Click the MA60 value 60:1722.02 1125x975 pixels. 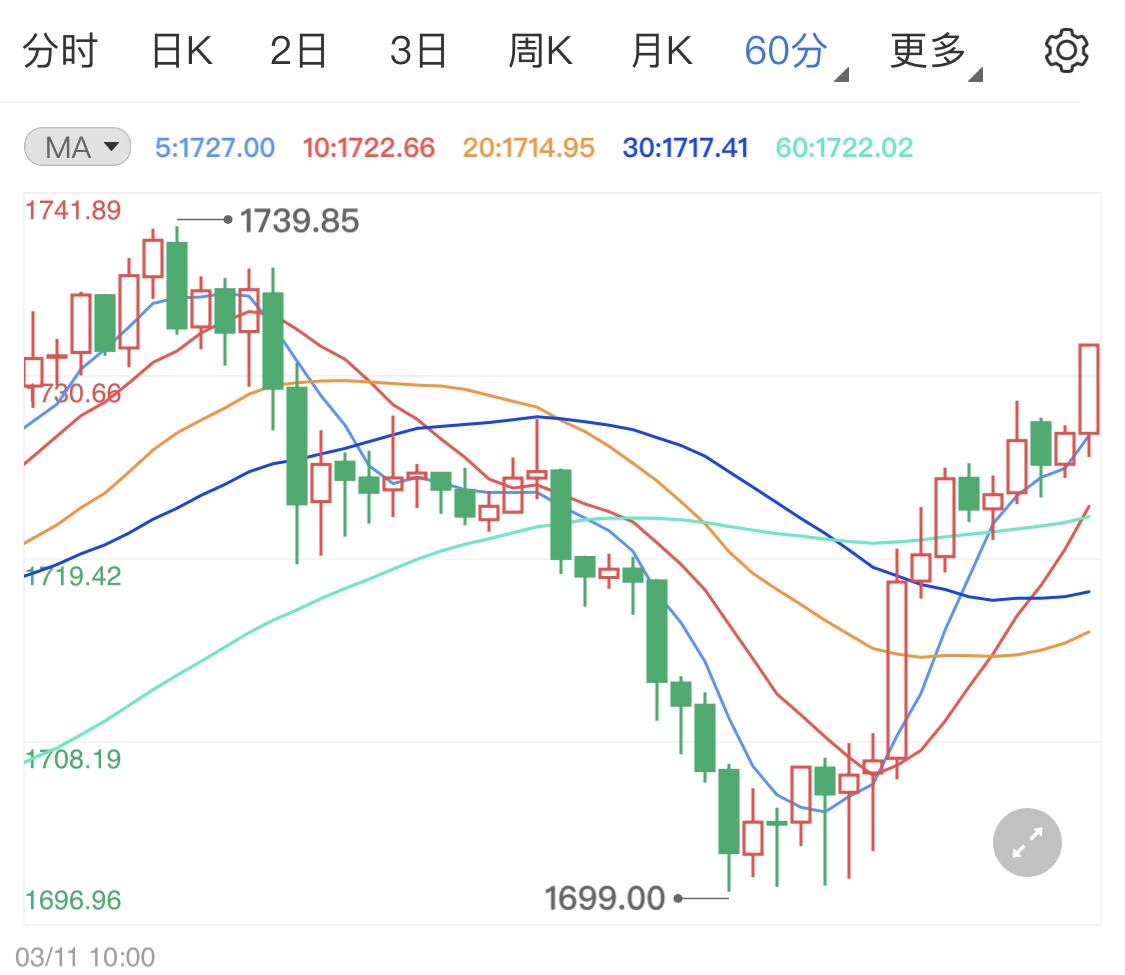pos(844,148)
